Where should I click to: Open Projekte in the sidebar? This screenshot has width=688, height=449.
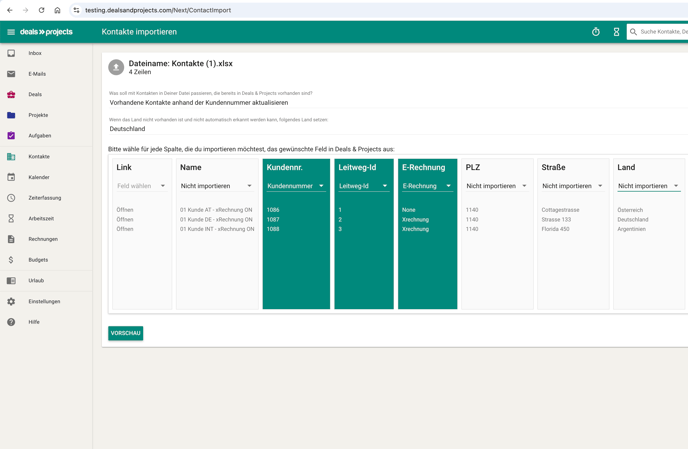(38, 115)
